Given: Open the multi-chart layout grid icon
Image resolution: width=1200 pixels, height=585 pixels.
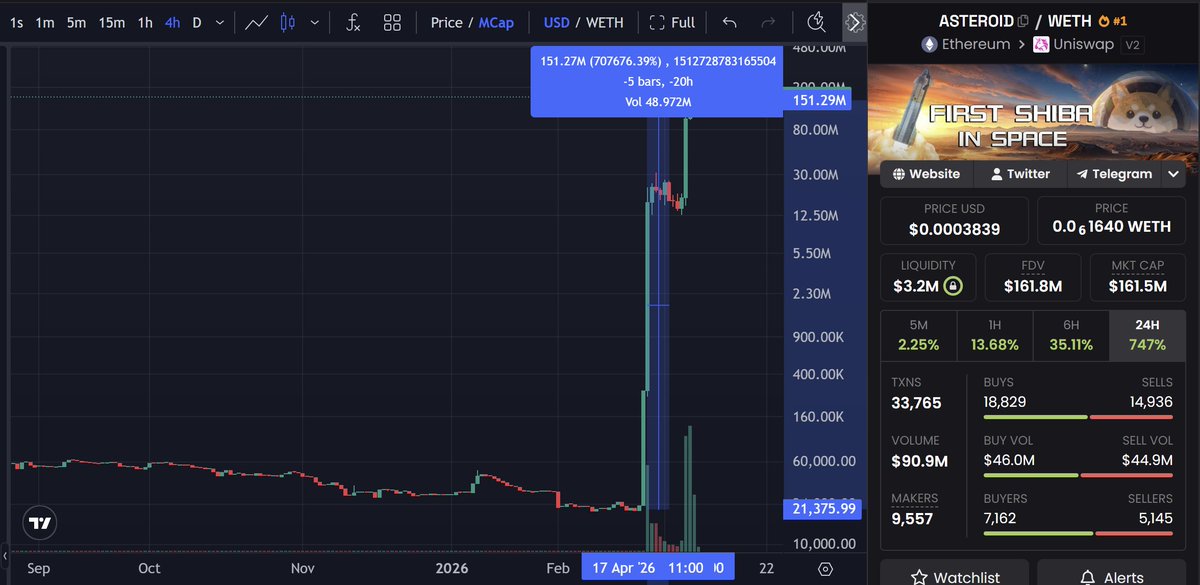Looking at the screenshot, I should pyautogui.click(x=392, y=22).
